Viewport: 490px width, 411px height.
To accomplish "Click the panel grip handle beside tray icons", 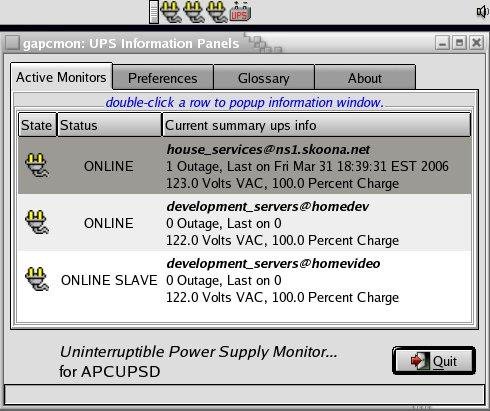I will point(154,12).
